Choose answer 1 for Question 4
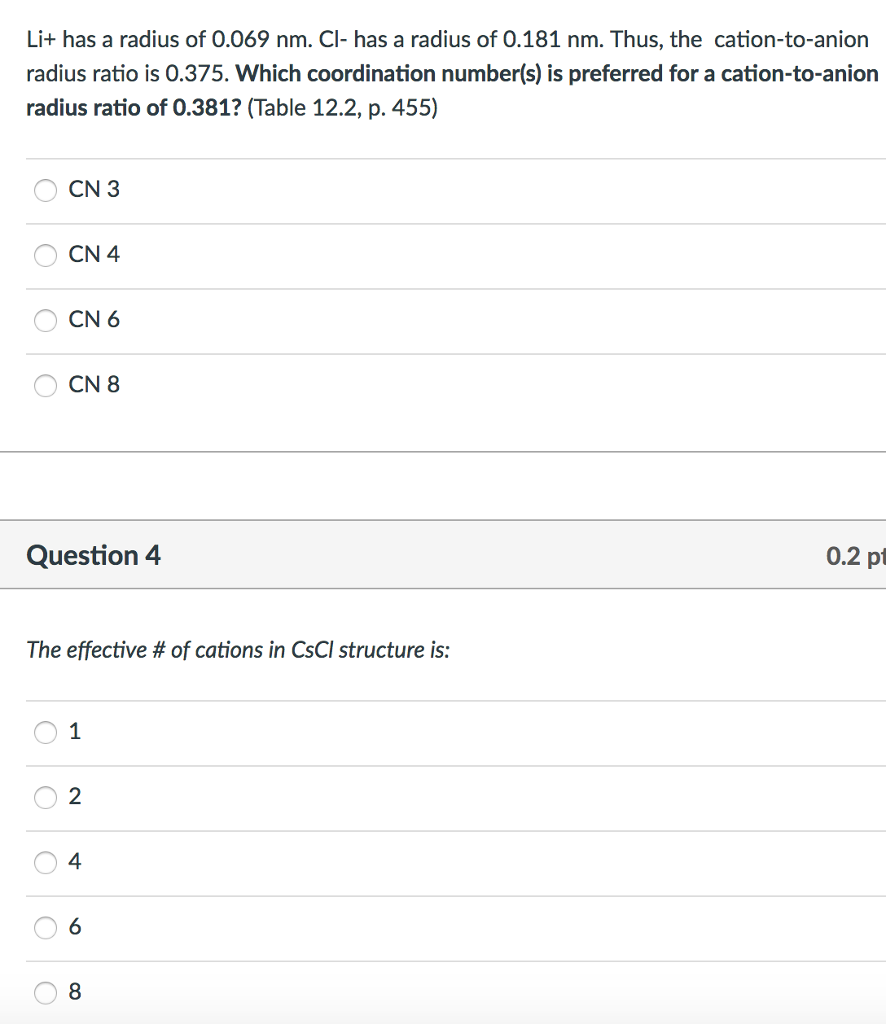The width and height of the screenshot is (886, 1024). [45, 732]
